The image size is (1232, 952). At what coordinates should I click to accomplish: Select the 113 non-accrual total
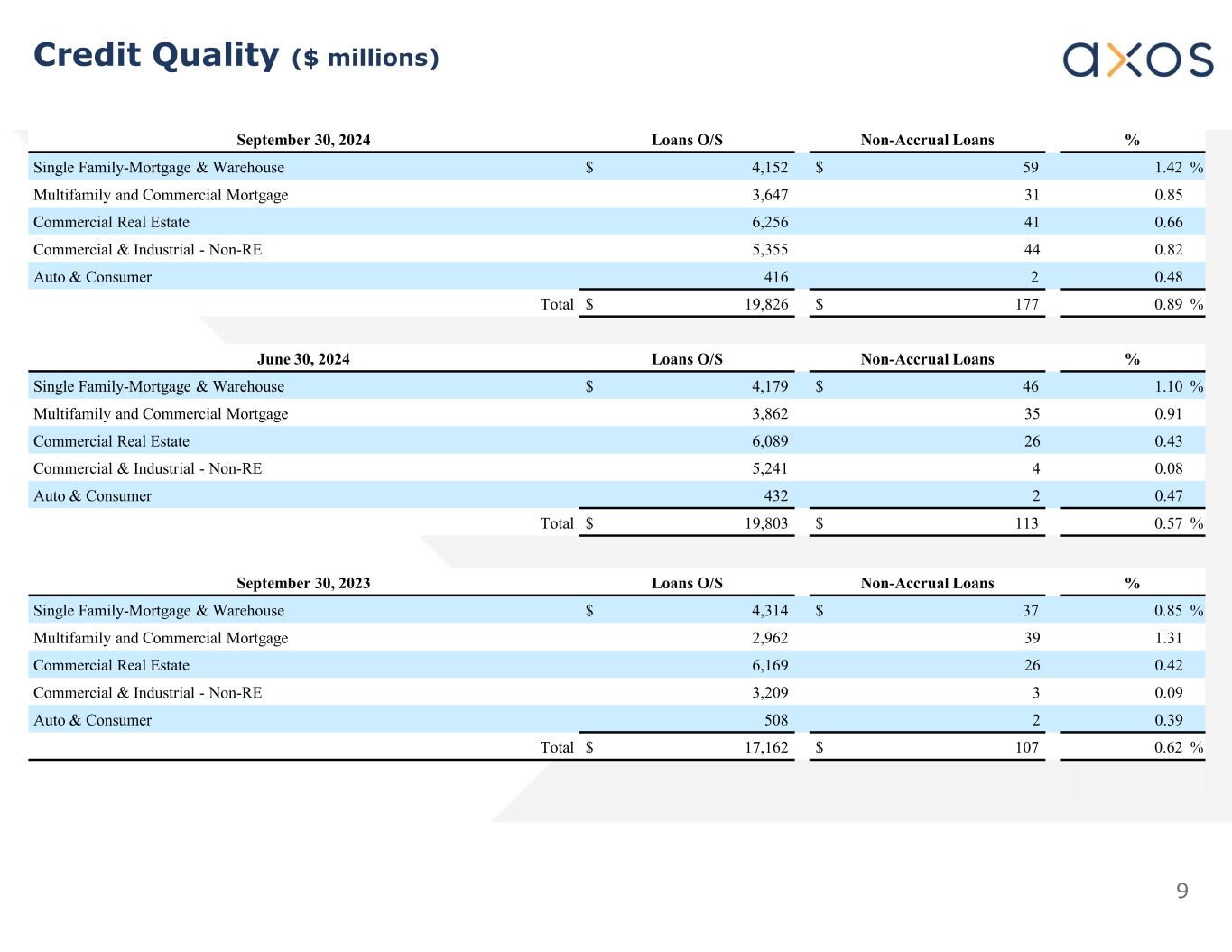[x=1026, y=523]
